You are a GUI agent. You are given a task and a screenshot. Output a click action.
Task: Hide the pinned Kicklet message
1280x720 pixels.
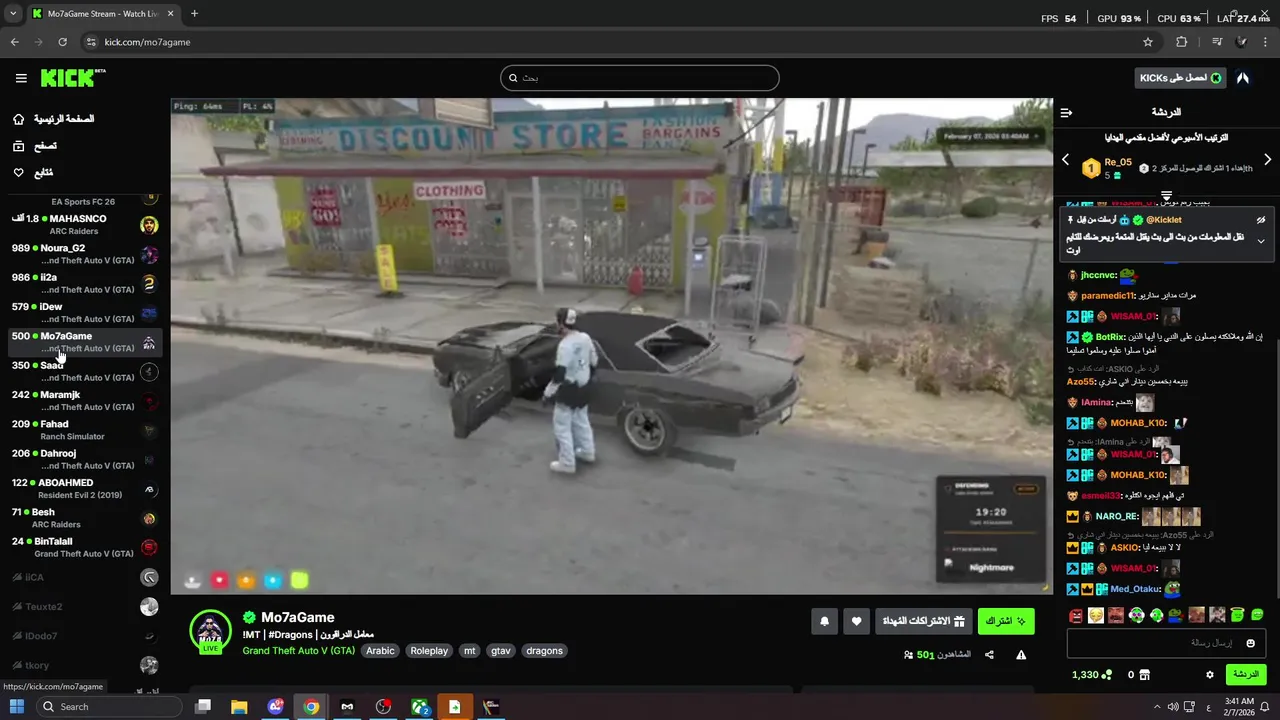tap(1261, 220)
